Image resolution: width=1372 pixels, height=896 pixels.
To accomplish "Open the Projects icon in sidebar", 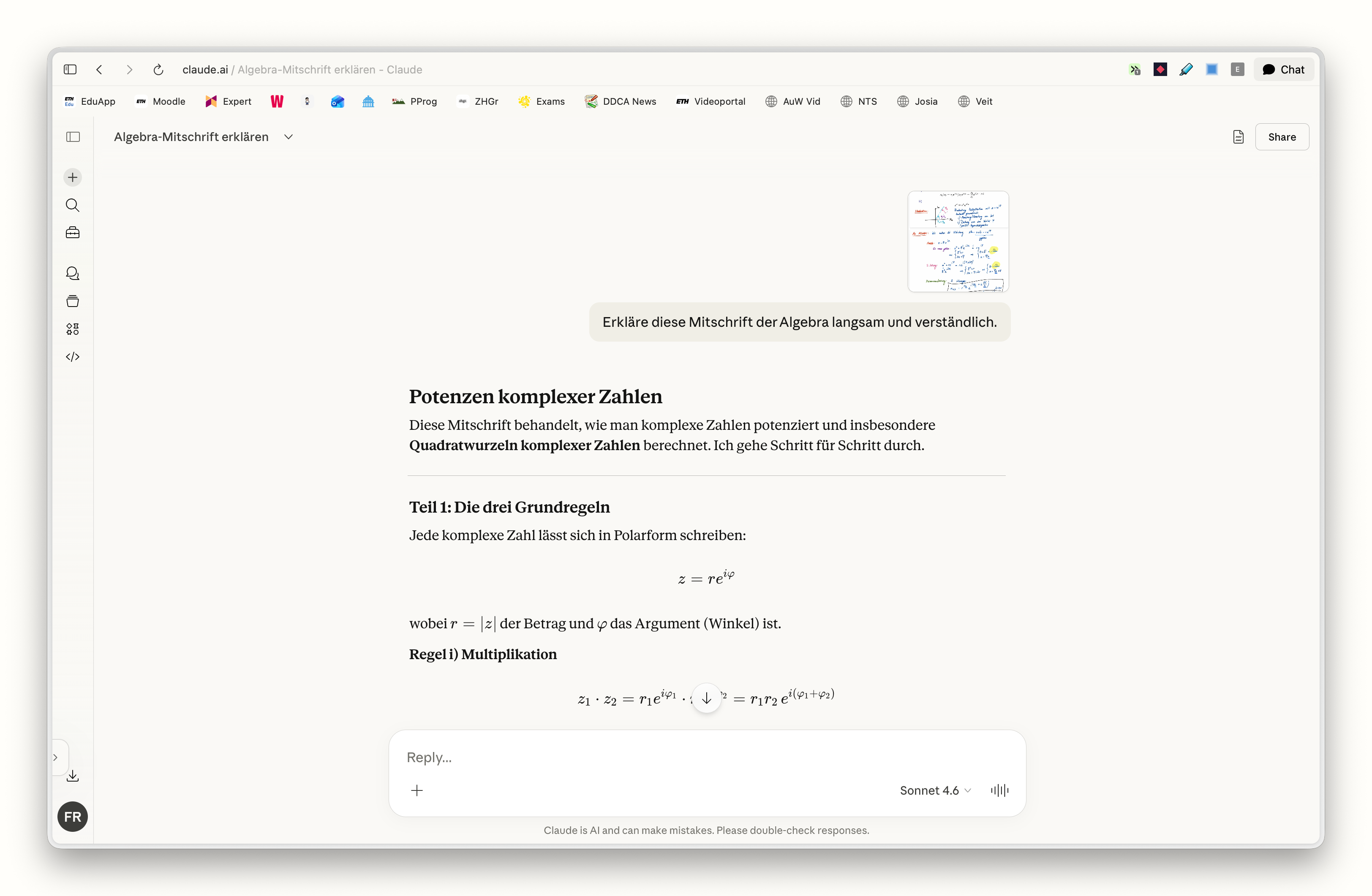I will (x=73, y=301).
